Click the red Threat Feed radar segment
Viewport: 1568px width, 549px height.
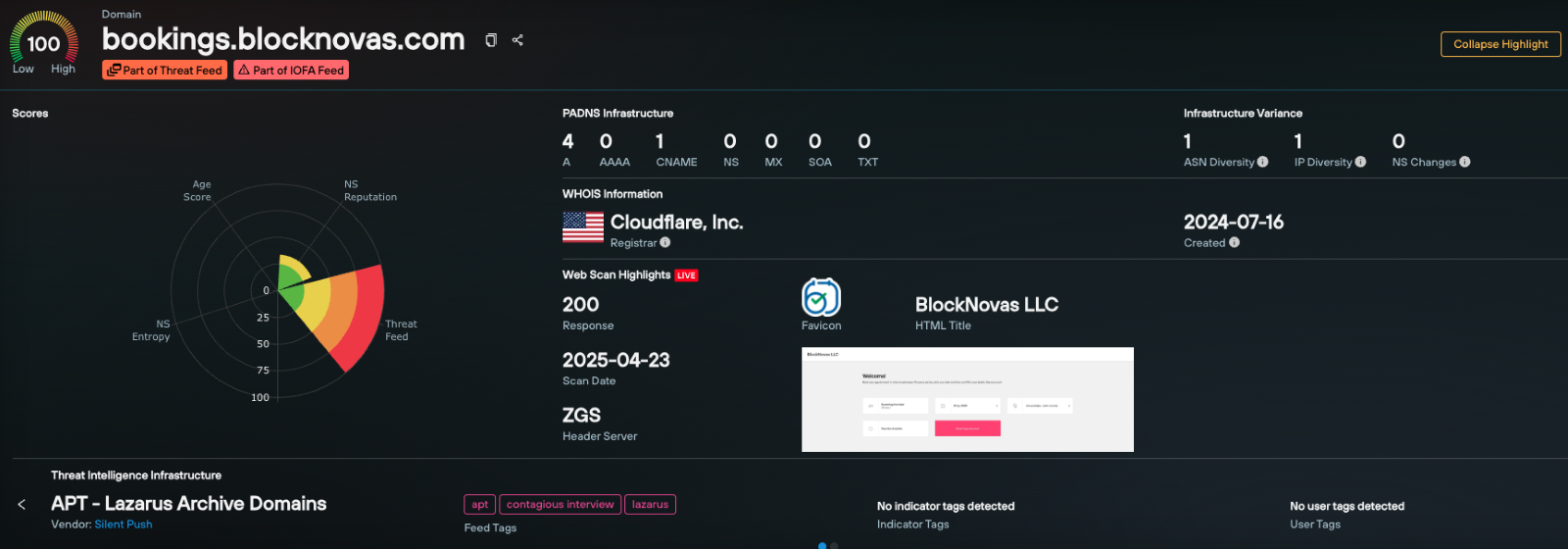coord(365,319)
